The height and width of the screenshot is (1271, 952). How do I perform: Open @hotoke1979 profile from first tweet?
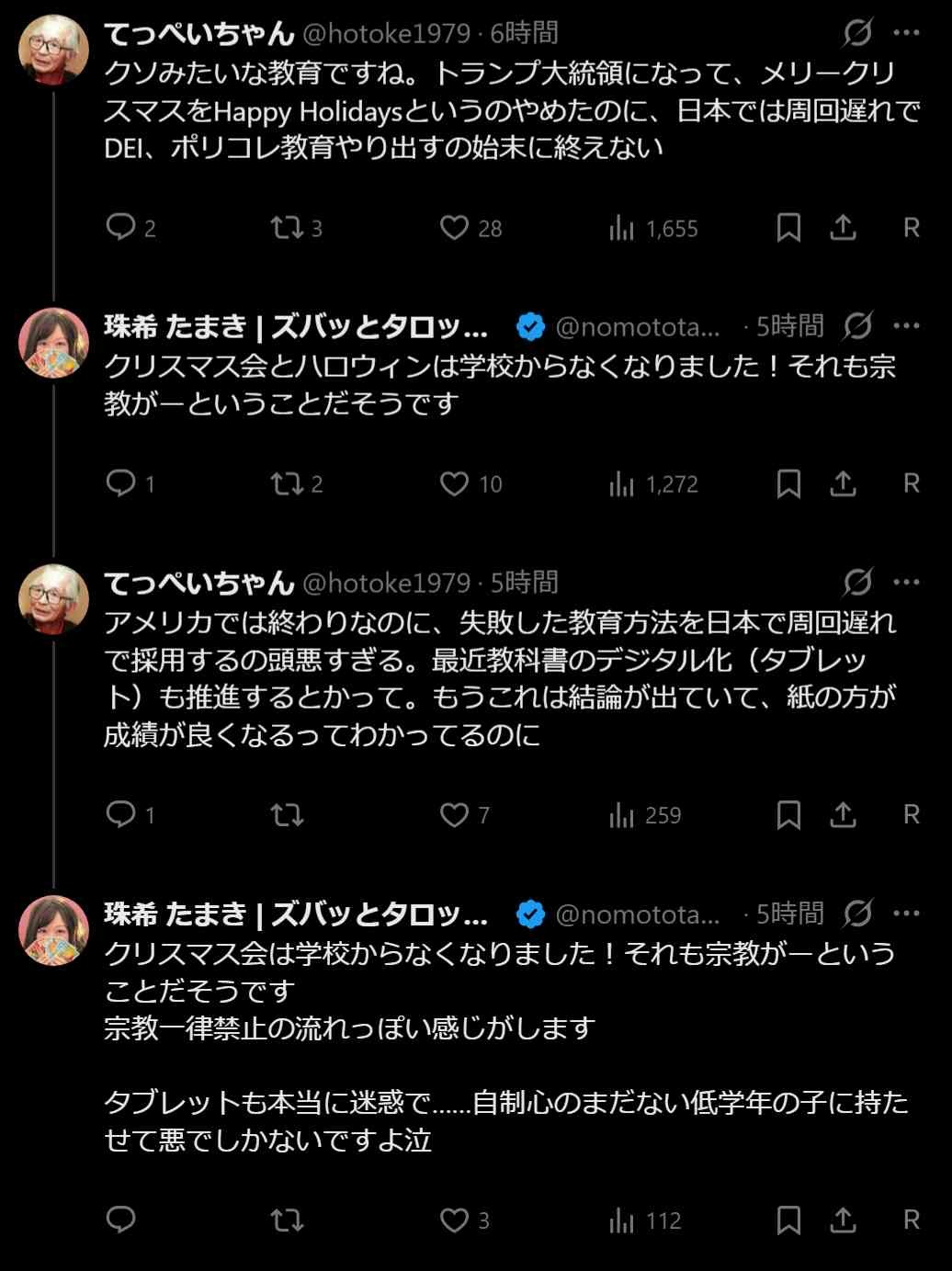point(386,34)
